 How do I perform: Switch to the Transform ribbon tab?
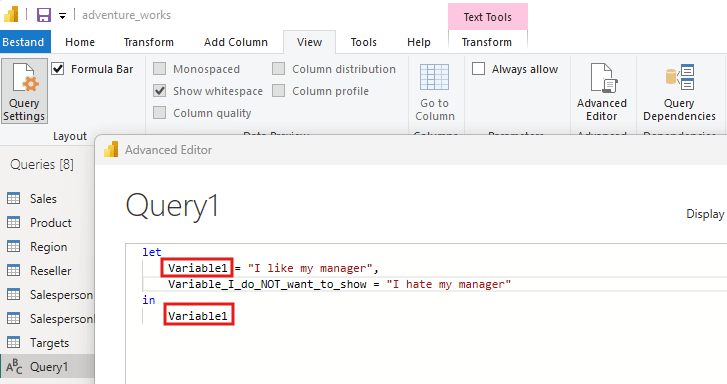[x=148, y=42]
